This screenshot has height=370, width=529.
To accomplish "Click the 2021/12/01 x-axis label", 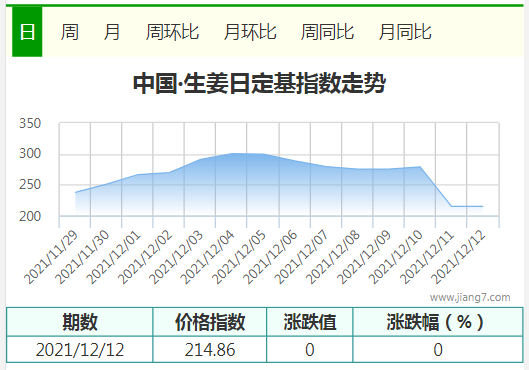I will pos(113,257).
